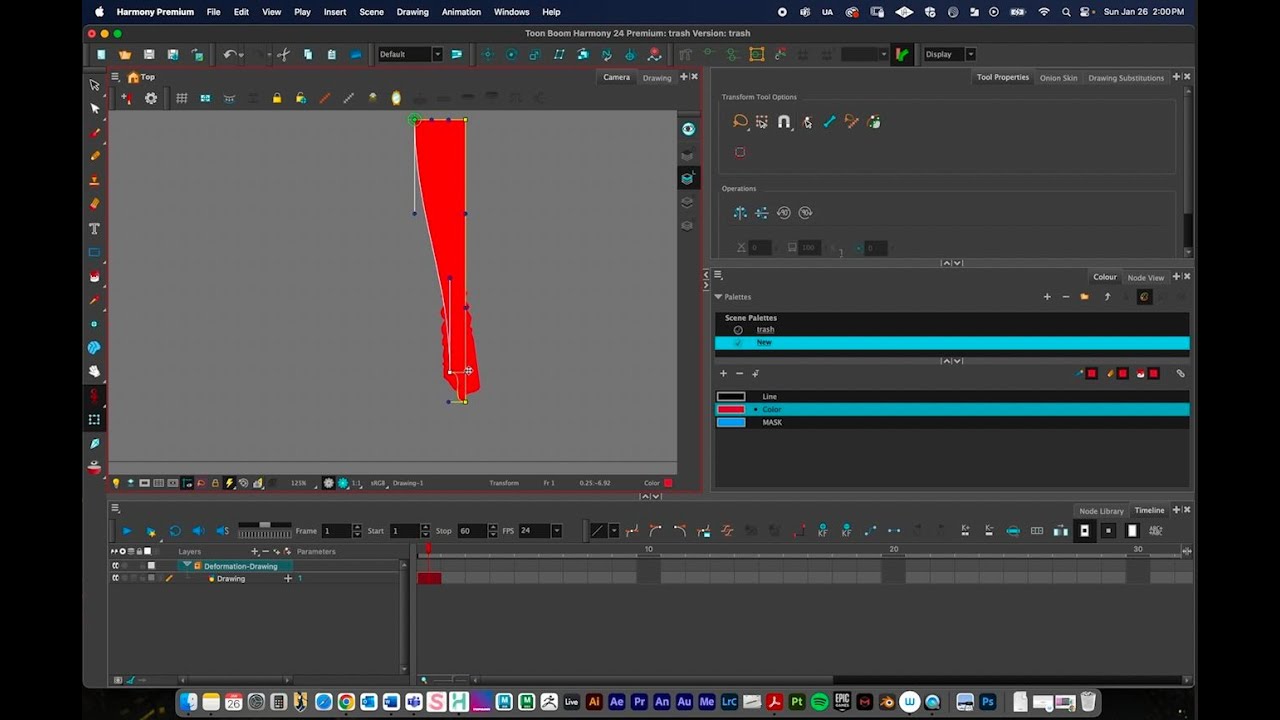The width and height of the screenshot is (1280, 720).
Task: Toggle the green Animate mode button
Action: click(x=902, y=54)
